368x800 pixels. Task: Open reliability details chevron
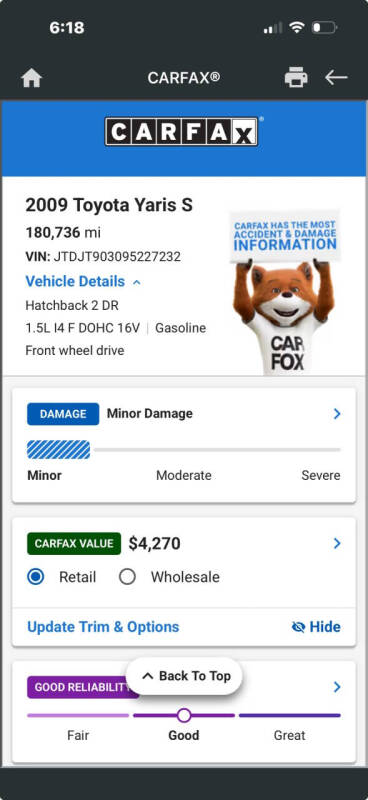[x=337, y=687]
